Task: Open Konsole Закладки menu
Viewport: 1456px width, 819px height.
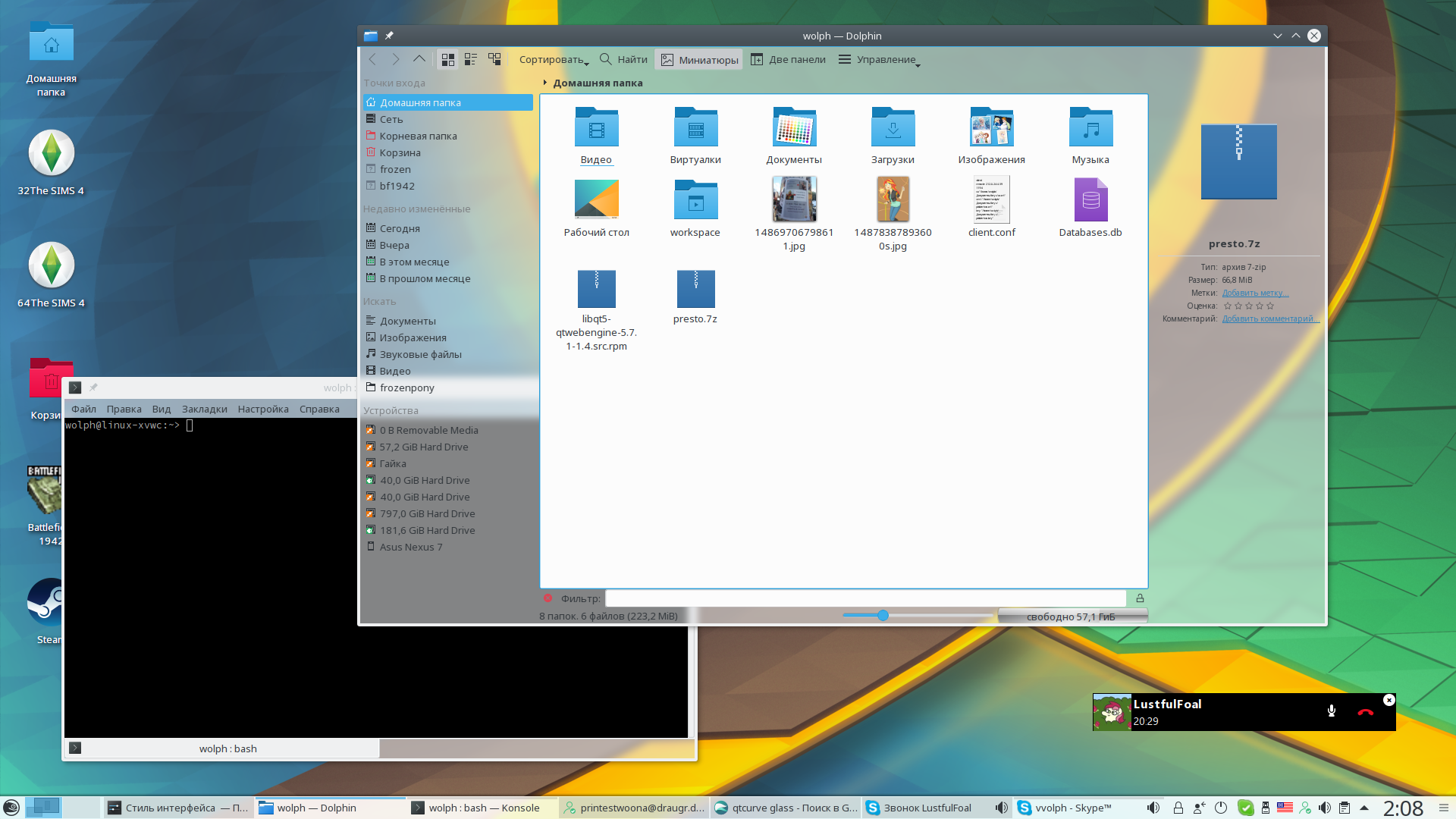Action: tap(205, 409)
